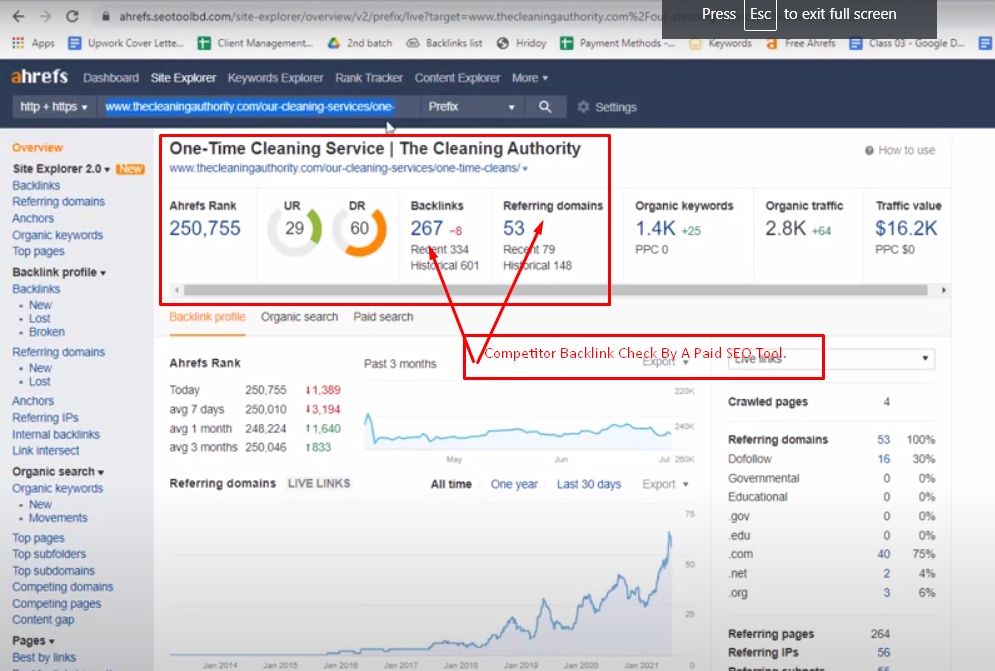995x671 pixels.
Task: Open Broken backlinks in the sidebar
Action: [x=47, y=332]
